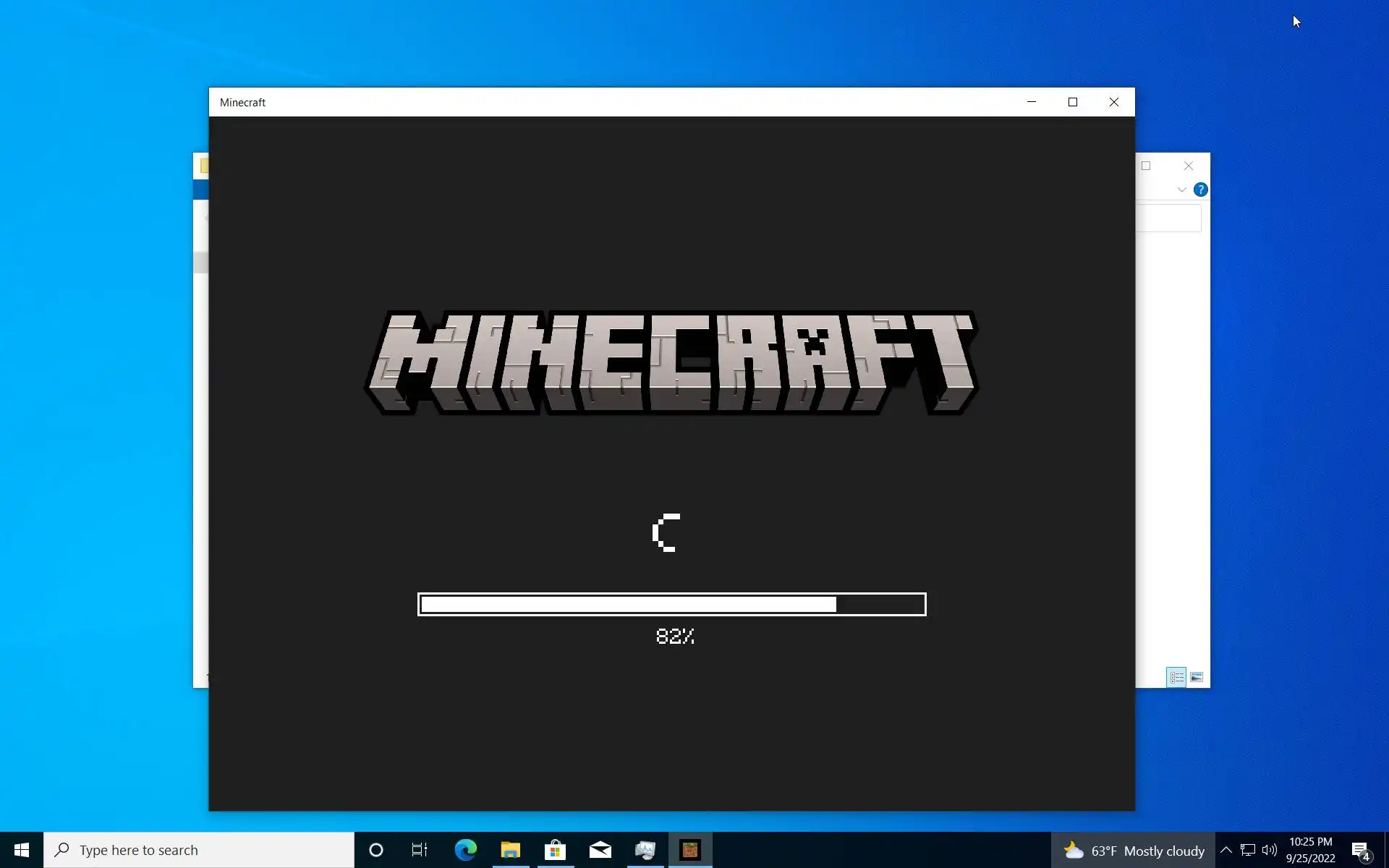Switch to details view in File Explorer
Viewport: 1389px width, 868px height.
click(1176, 677)
